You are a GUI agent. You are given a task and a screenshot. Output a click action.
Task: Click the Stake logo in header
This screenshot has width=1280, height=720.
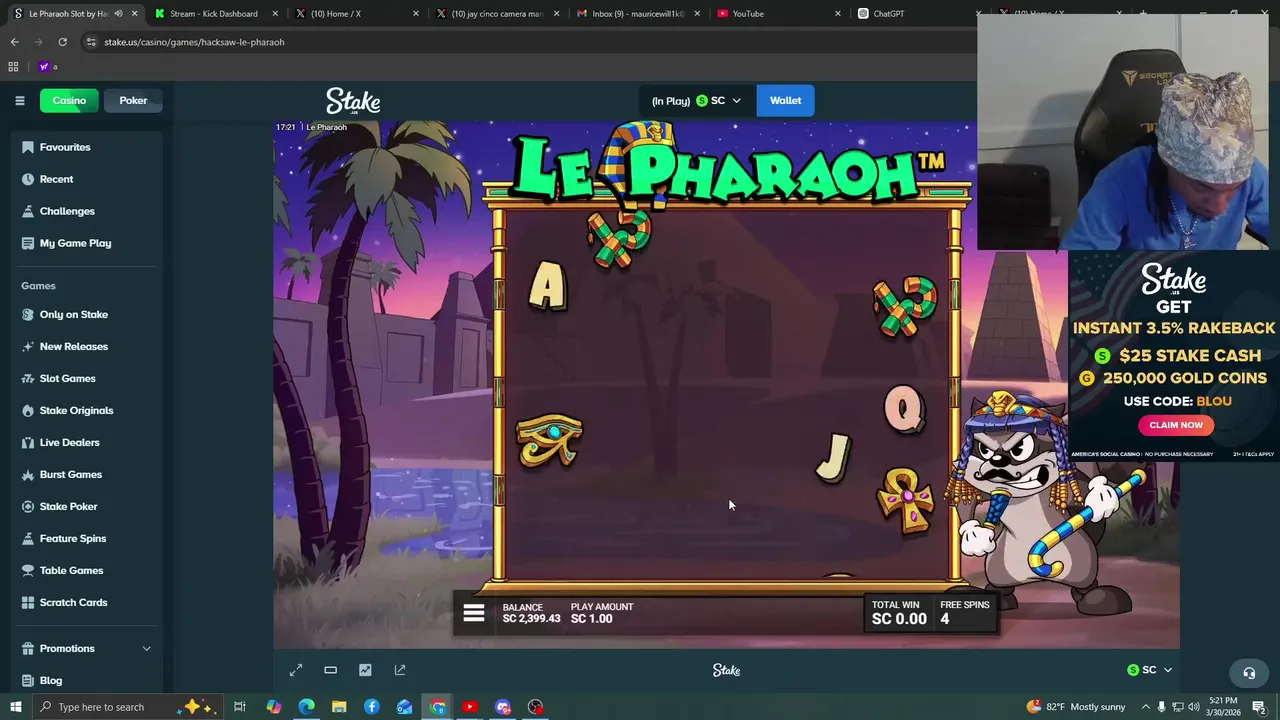click(x=353, y=101)
